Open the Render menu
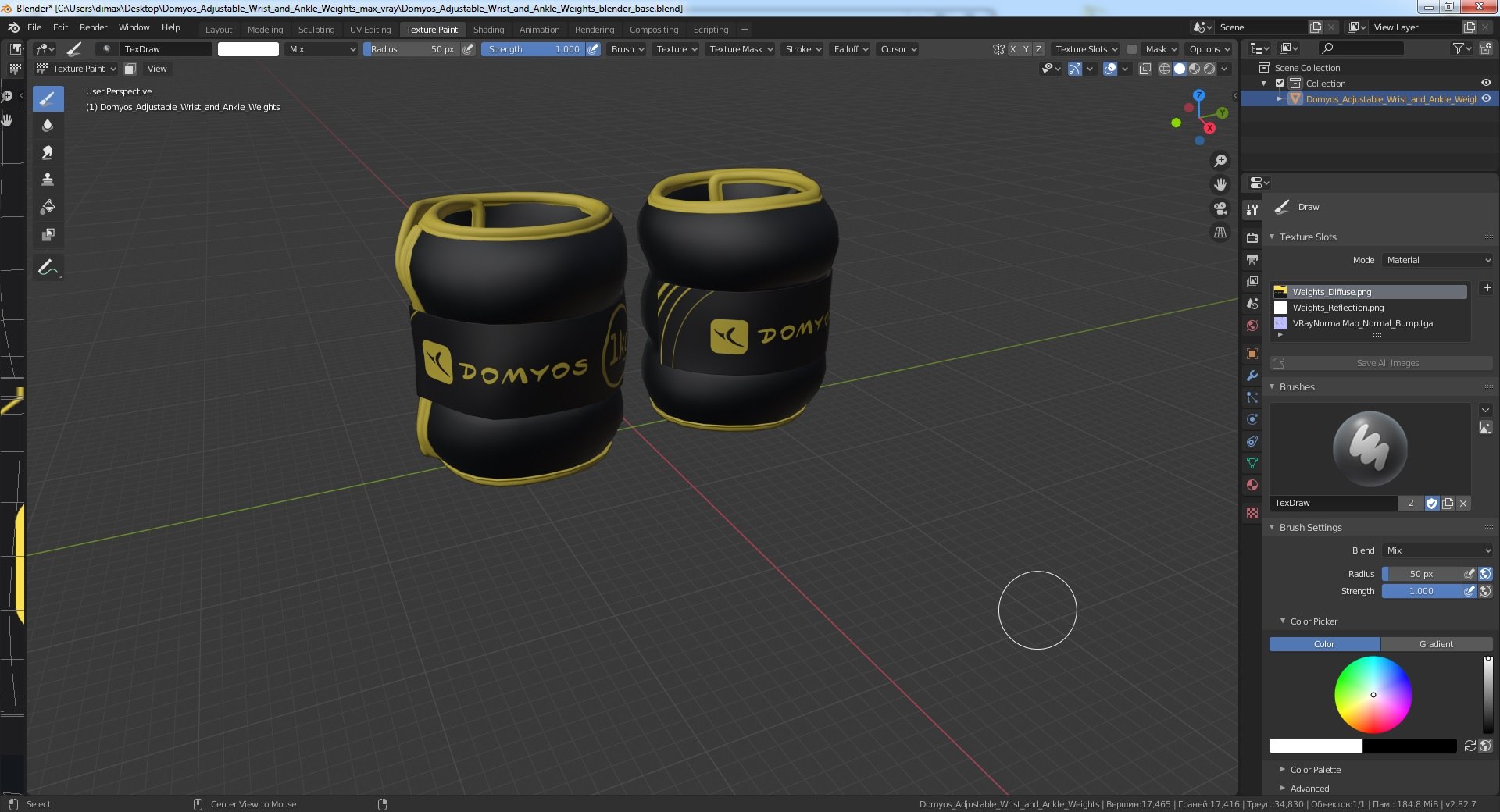The height and width of the screenshot is (812, 1500). point(93,27)
